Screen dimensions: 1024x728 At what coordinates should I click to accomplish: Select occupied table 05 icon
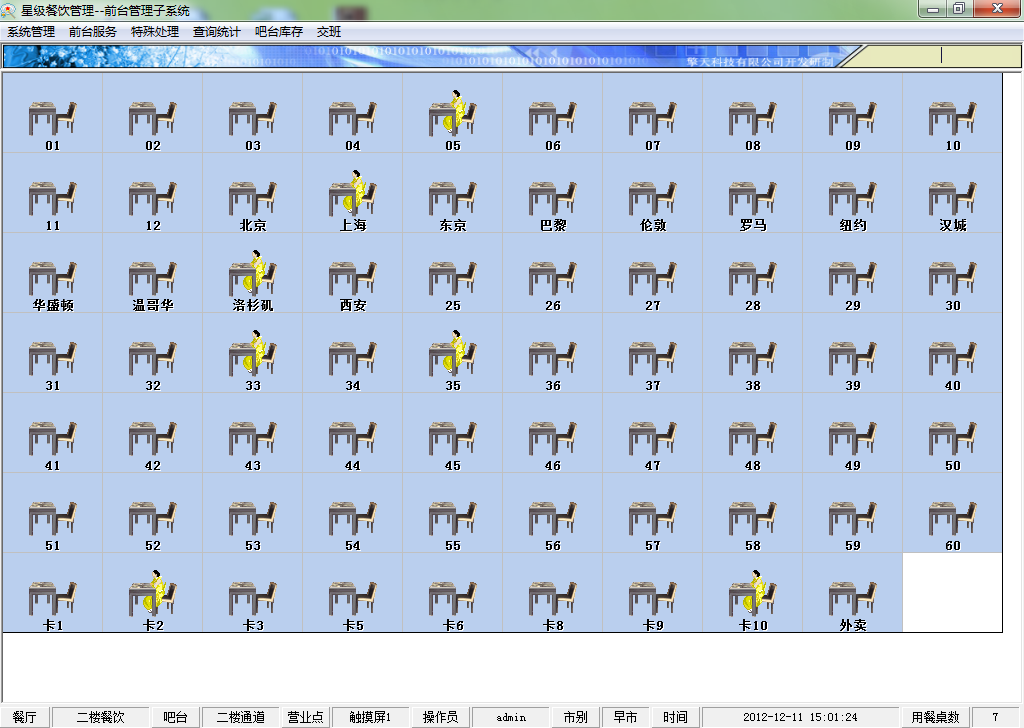(453, 114)
